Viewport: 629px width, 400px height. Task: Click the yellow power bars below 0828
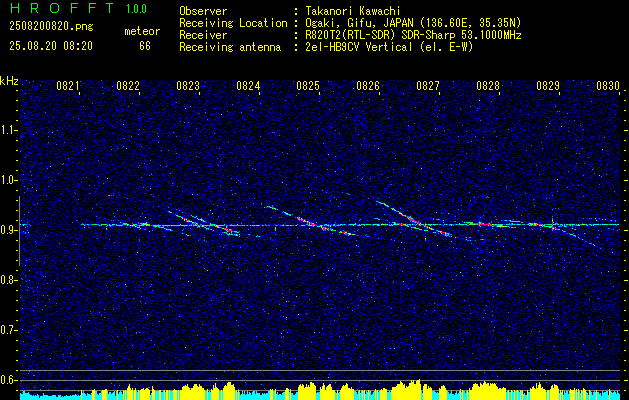(x=486, y=390)
